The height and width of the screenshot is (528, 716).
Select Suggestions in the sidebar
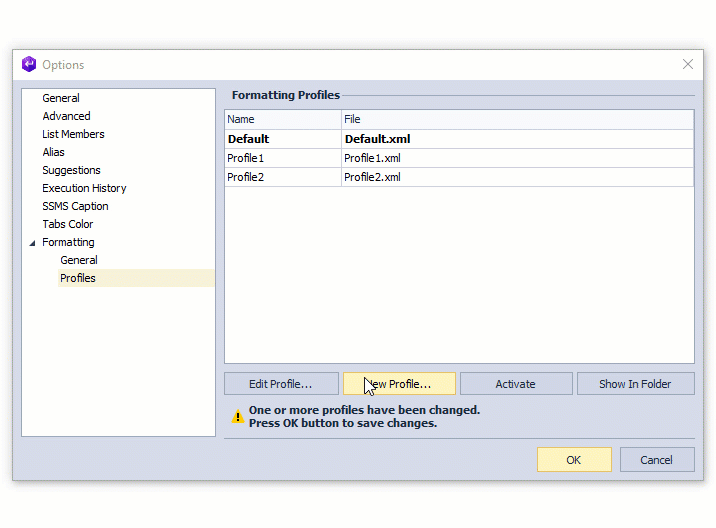tap(71, 170)
